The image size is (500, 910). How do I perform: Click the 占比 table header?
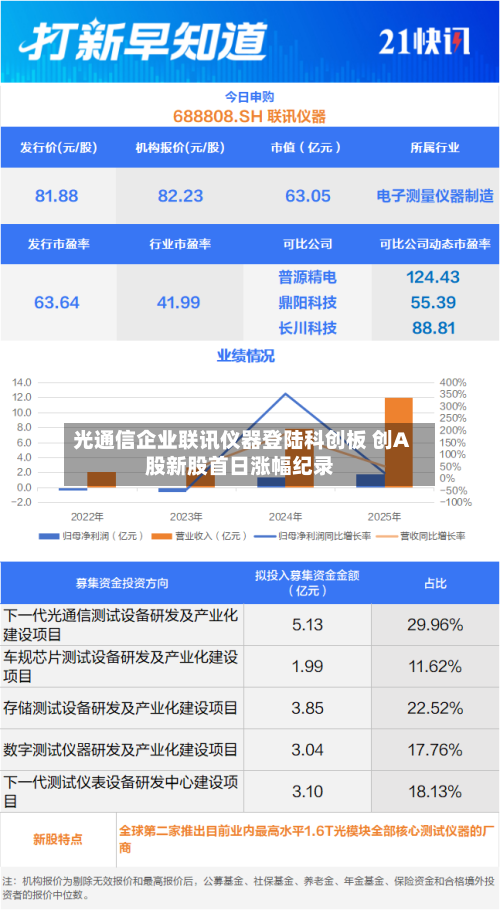[435, 583]
